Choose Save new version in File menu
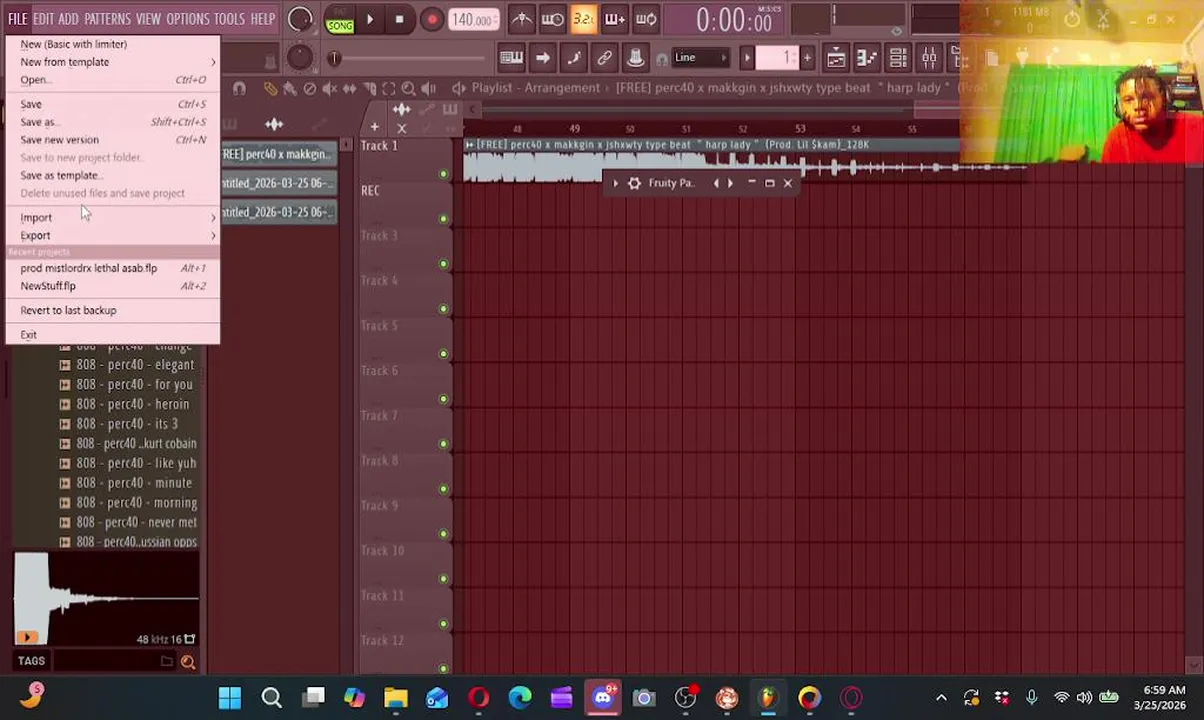 tap(113, 140)
